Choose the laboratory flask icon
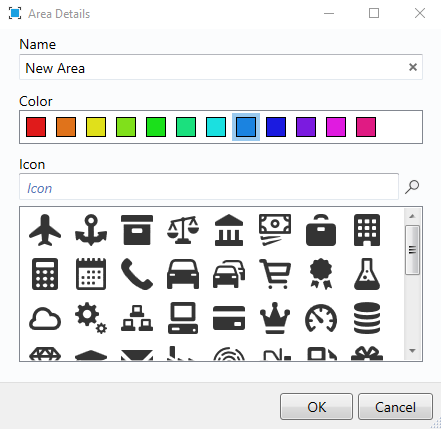 tap(367, 274)
